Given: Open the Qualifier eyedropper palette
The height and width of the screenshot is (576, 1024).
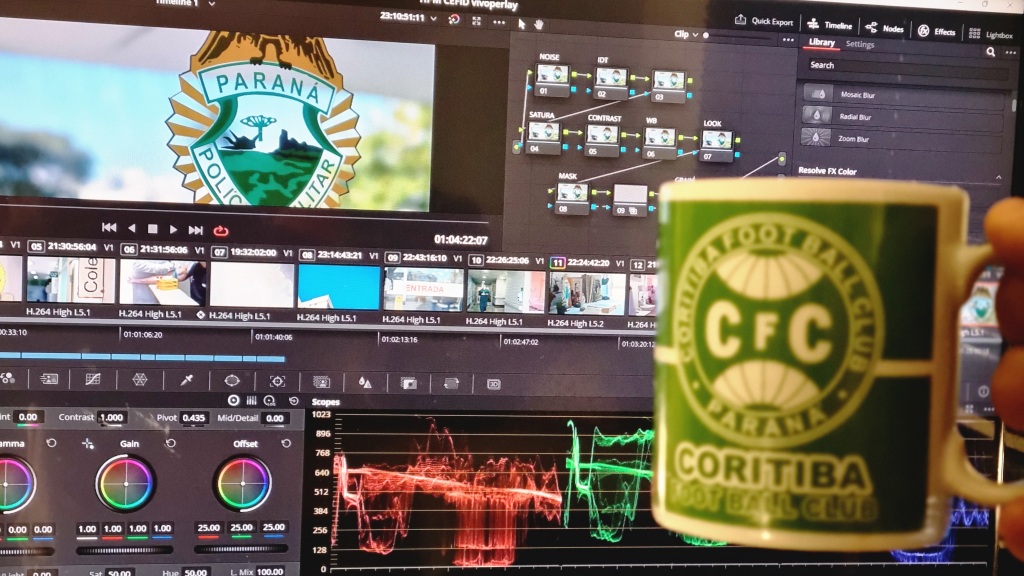Looking at the screenshot, I should (x=186, y=381).
